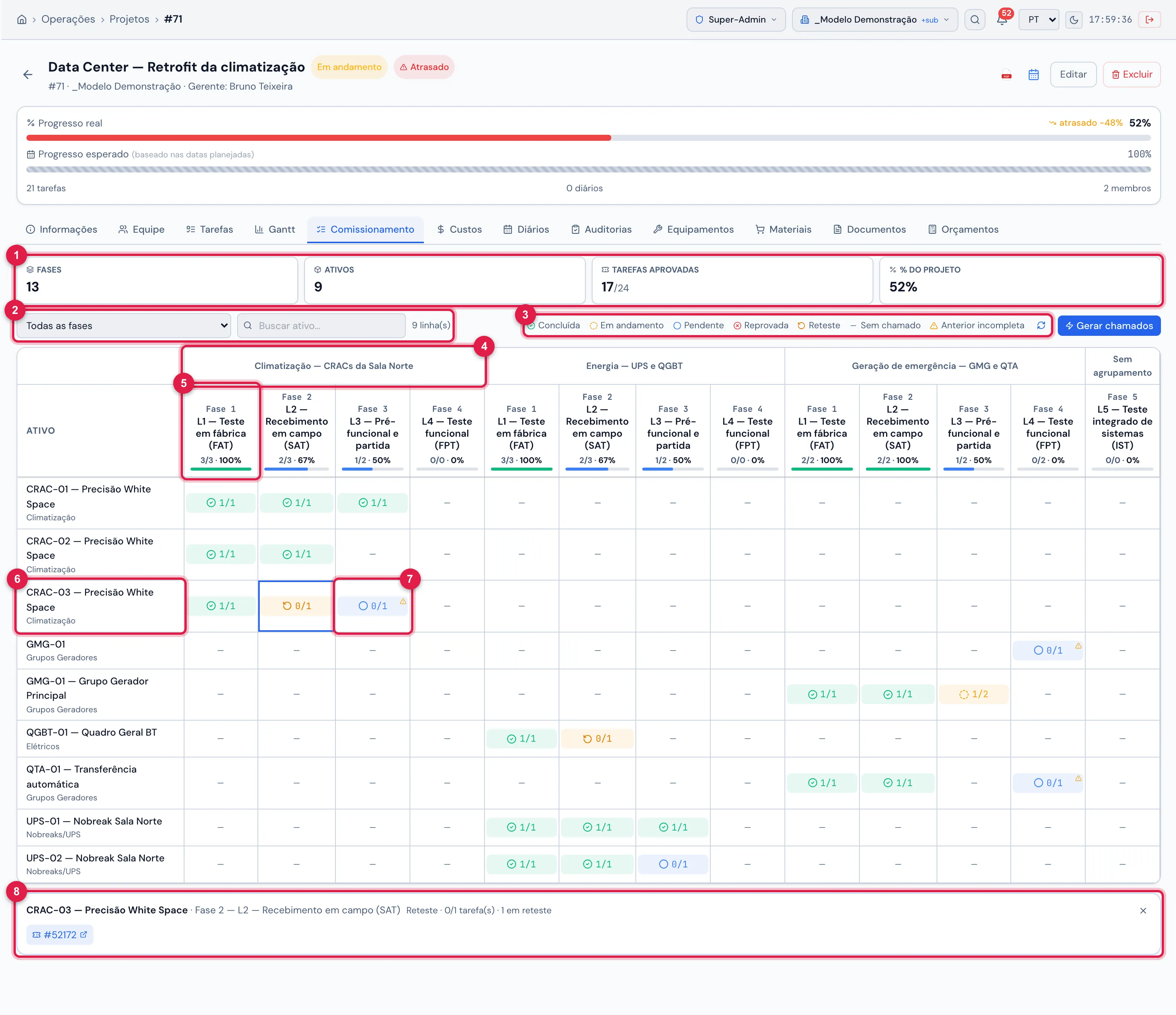Select QGBT-01 reteste 0/1 cell
This screenshot has width=1176, height=1015.
(x=597, y=739)
